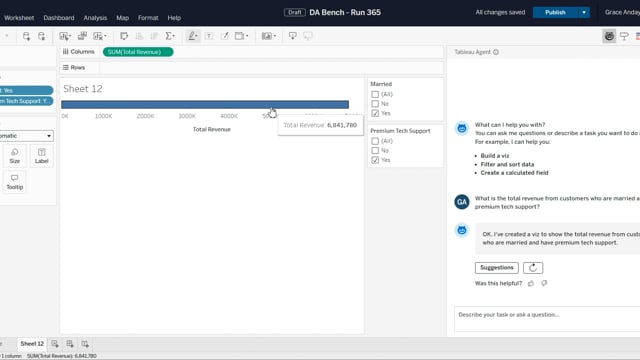This screenshot has height=360, width=640.
Task: Open the Show/Hide Cards toolbar menu
Action: pos(269,36)
